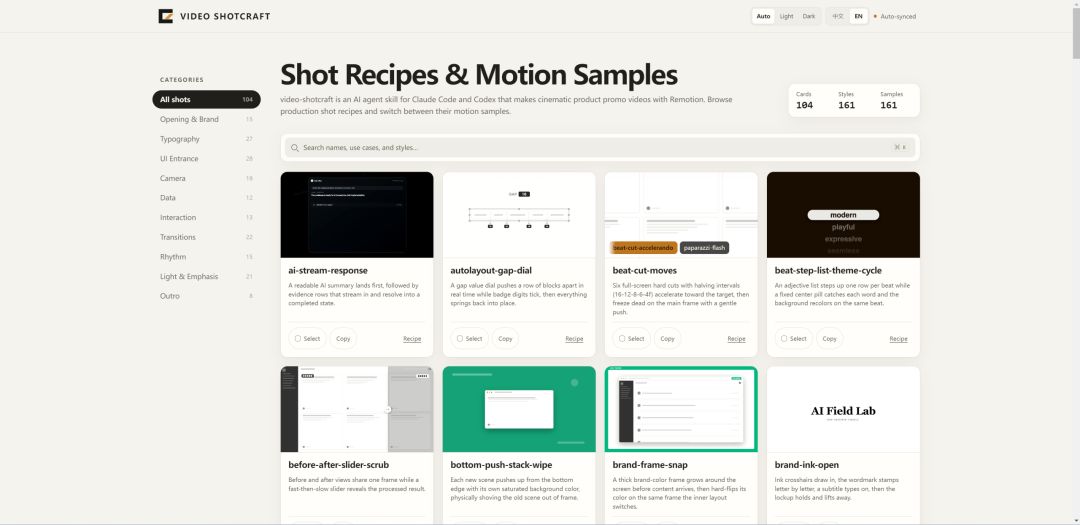Select the autolayout-gap-dial card radio
The height and width of the screenshot is (525, 1080).
point(460,338)
